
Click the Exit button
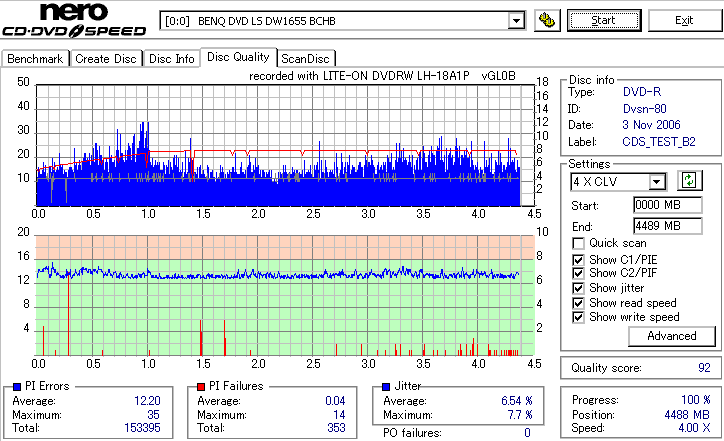pos(684,20)
